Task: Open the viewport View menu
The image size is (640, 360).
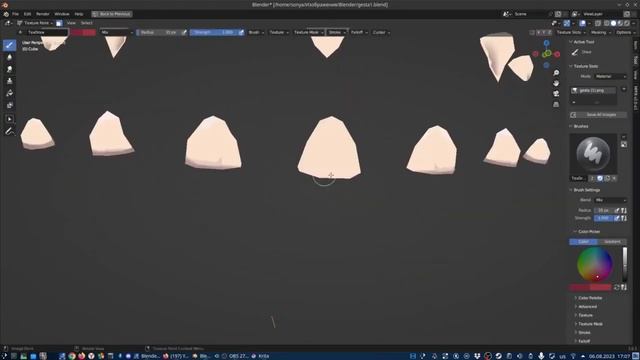Action: click(x=71, y=23)
